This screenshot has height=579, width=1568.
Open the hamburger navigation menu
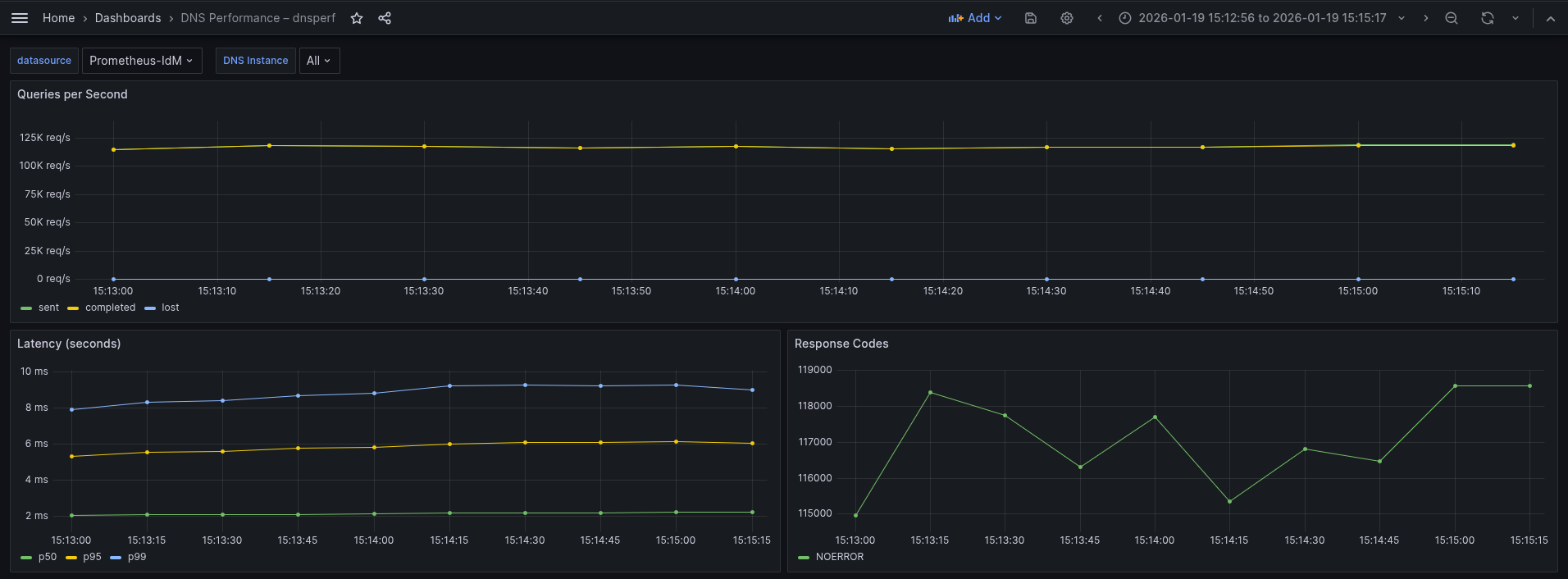pyautogui.click(x=20, y=18)
